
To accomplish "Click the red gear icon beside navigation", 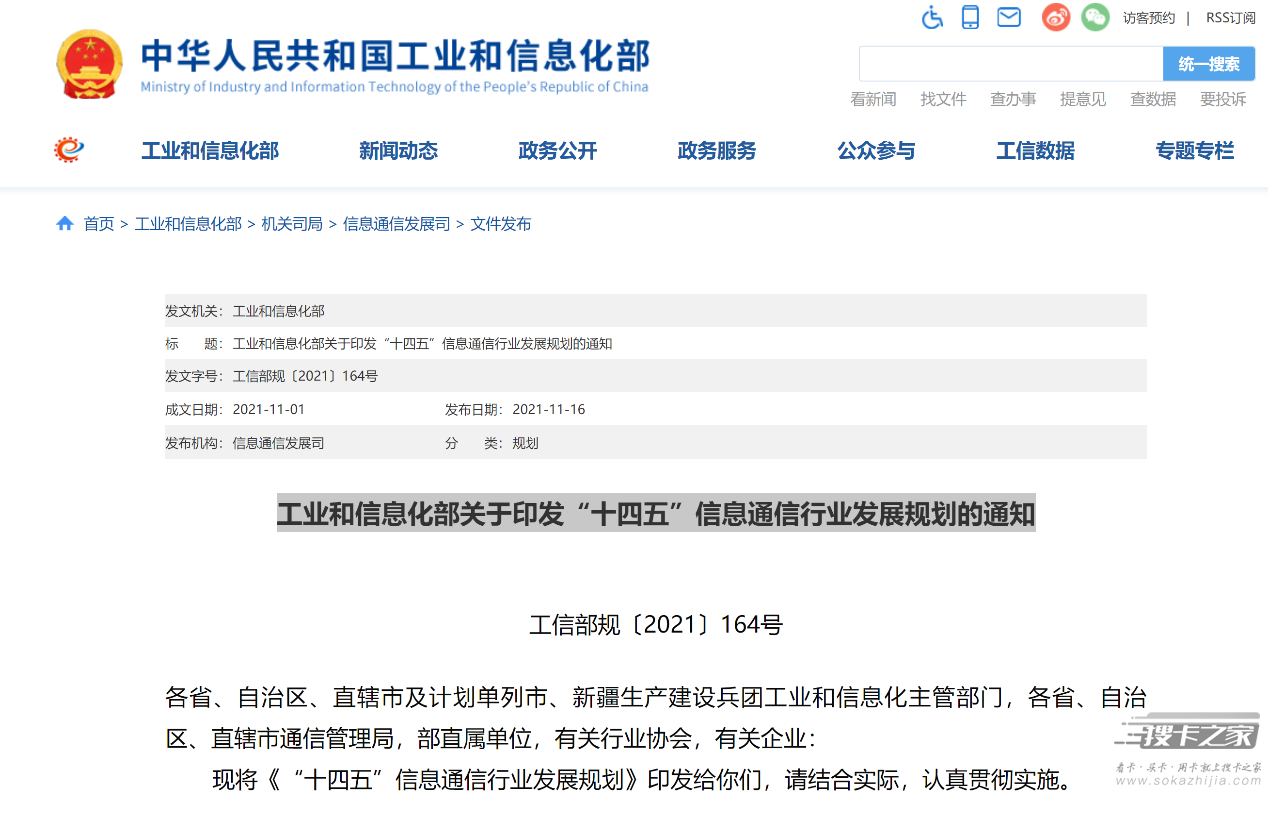I will 69,150.
